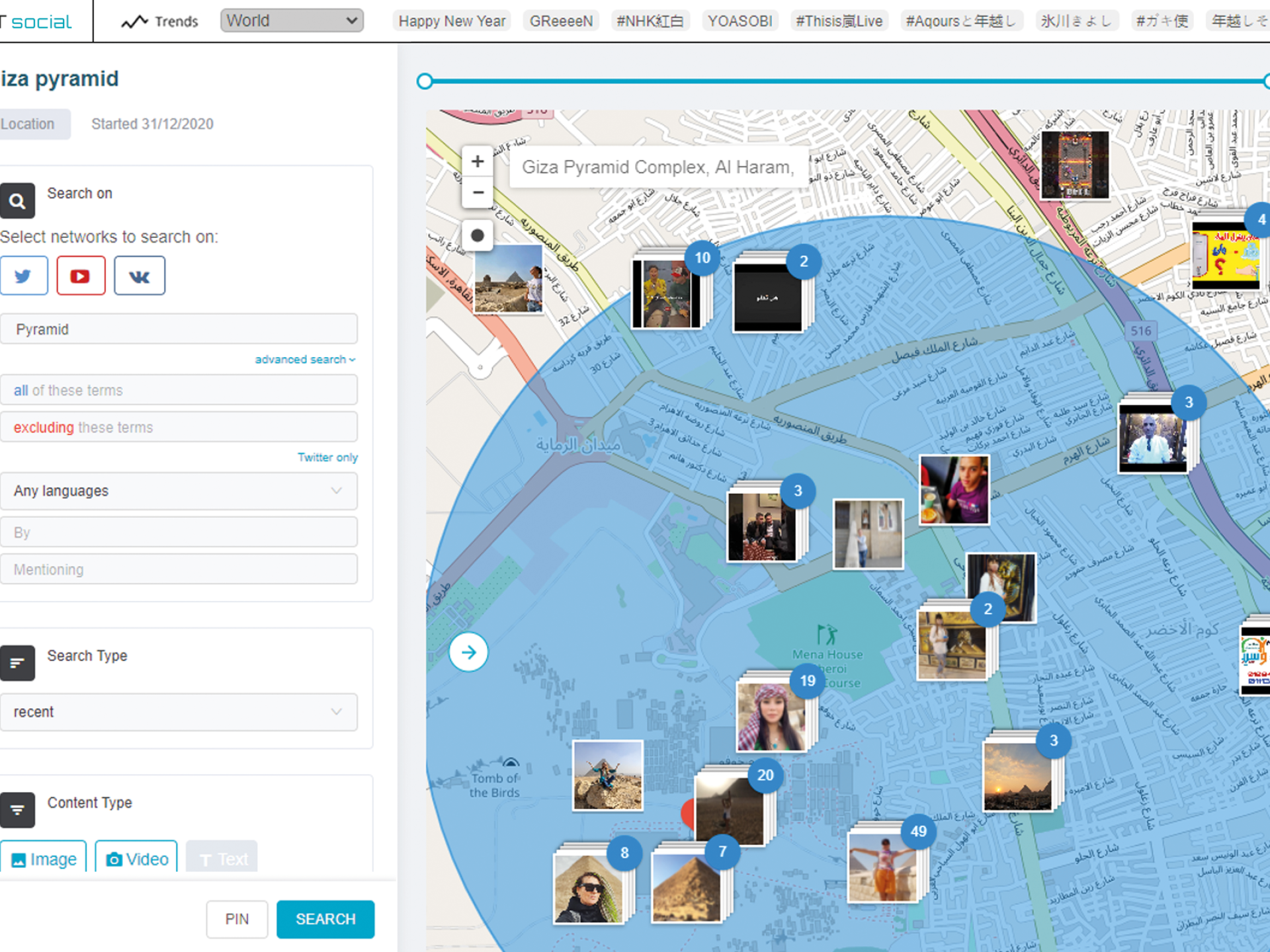Image resolution: width=1270 pixels, height=952 pixels.
Task: Select the YOASOBI trend tag
Action: [x=740, y=21]
